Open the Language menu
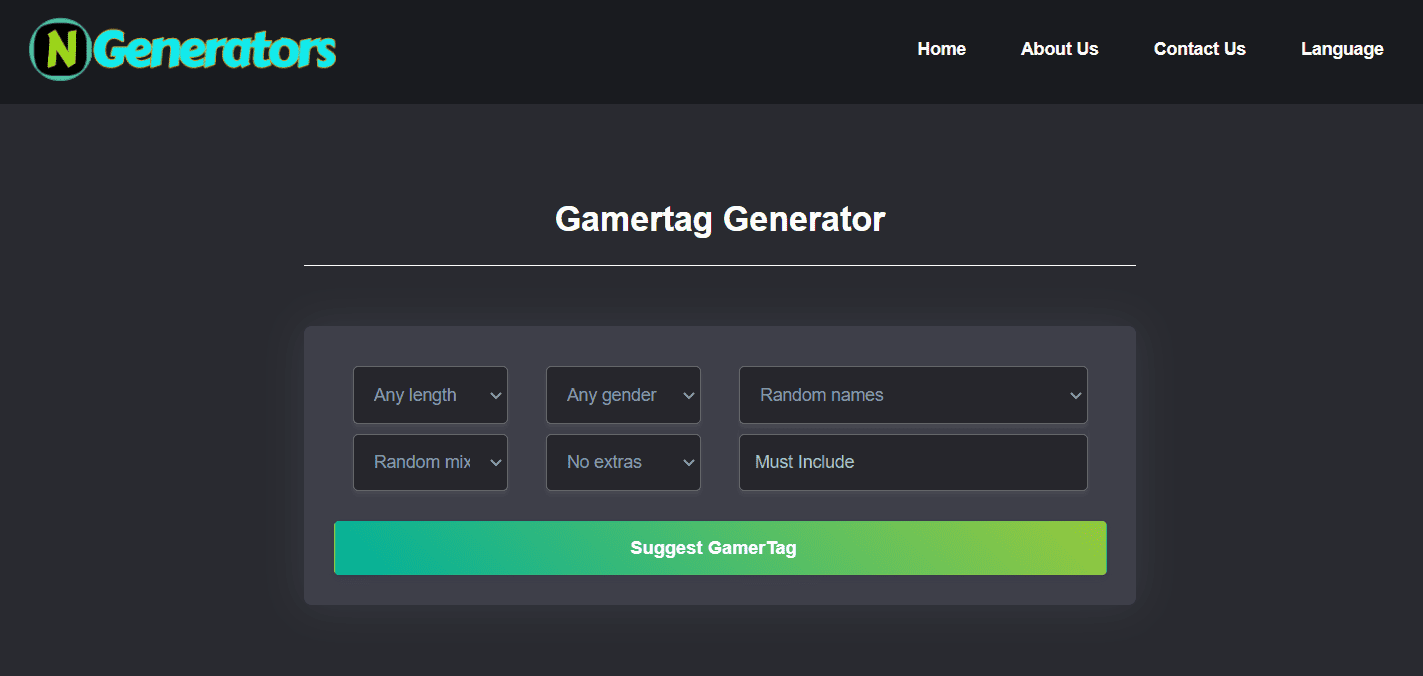The height and width of the screenshot is (676, 1423). (x=1342, y=48)
